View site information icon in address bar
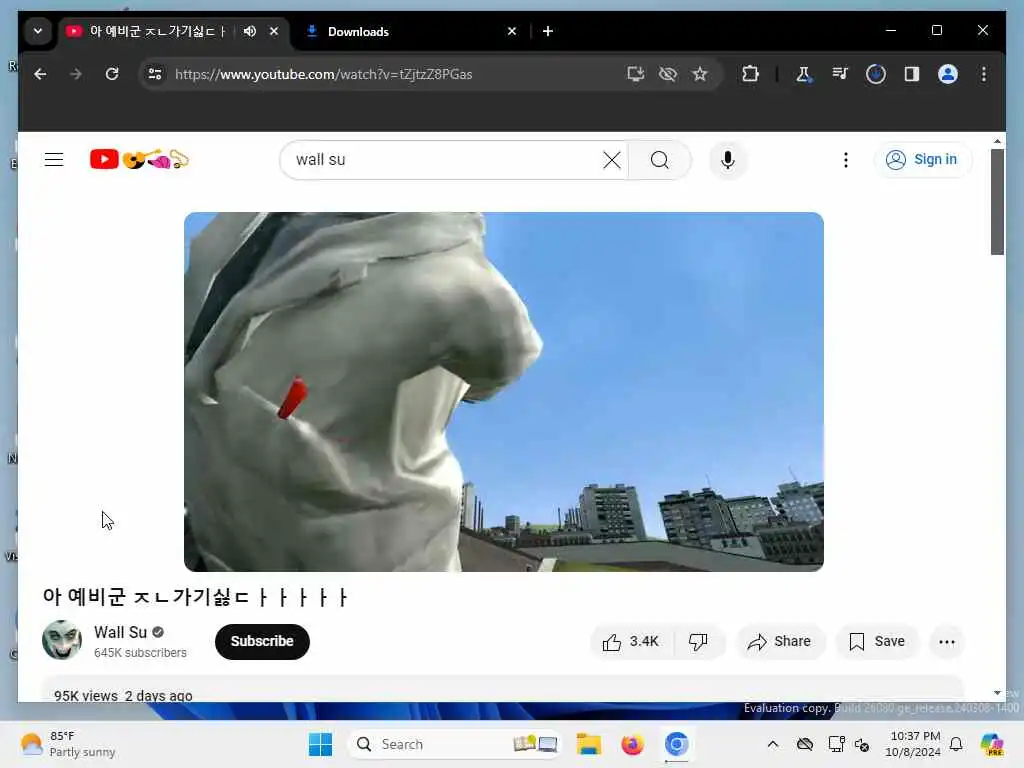This screenshot has height=768, width=1024. [x=155, y=74]
